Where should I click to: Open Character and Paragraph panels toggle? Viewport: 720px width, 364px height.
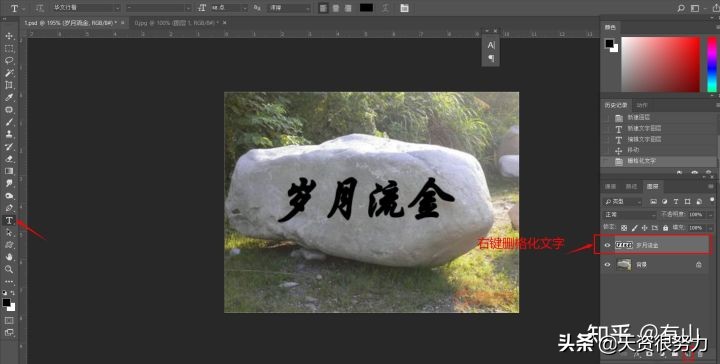point(404,8)
